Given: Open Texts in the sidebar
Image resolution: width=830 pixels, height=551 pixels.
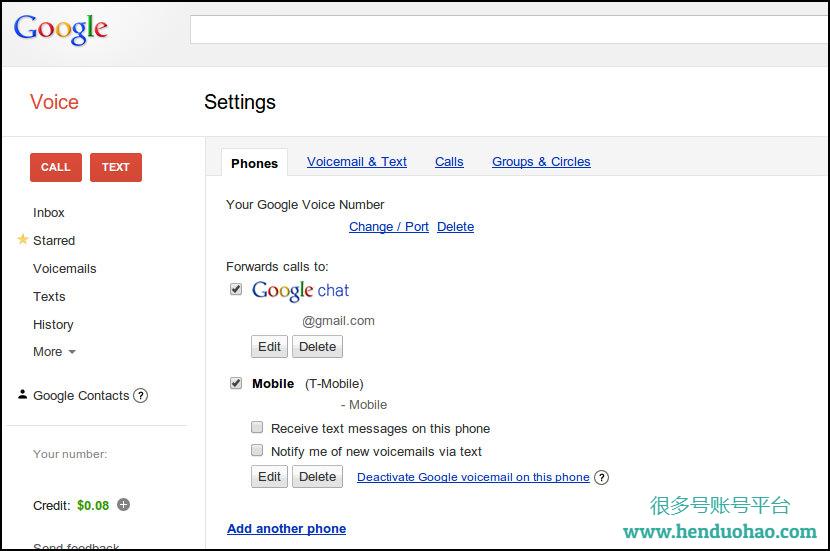Looking at the screenshot, I should tap(49, 296).
